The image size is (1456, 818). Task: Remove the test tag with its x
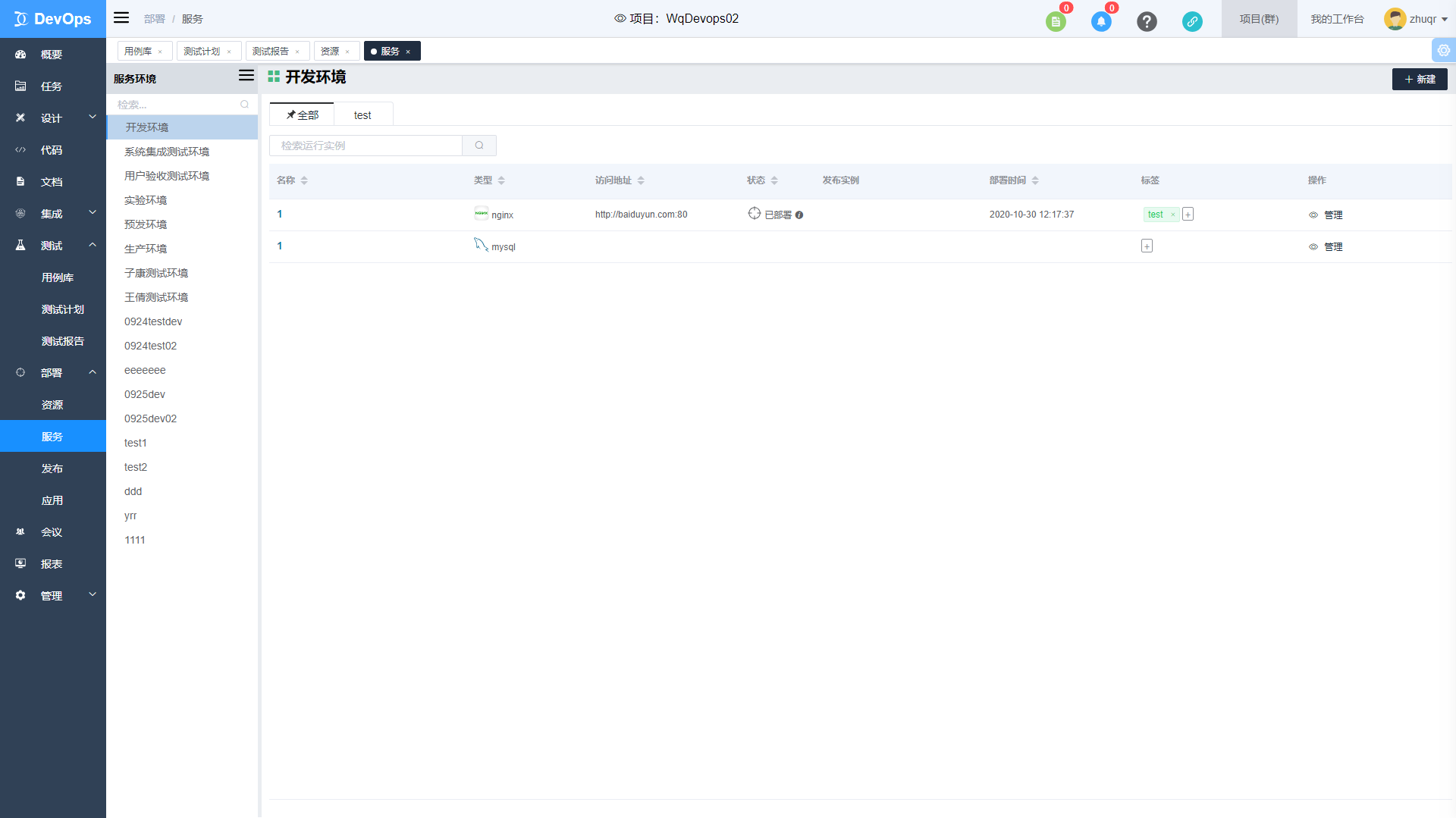tap(1172, 215)
